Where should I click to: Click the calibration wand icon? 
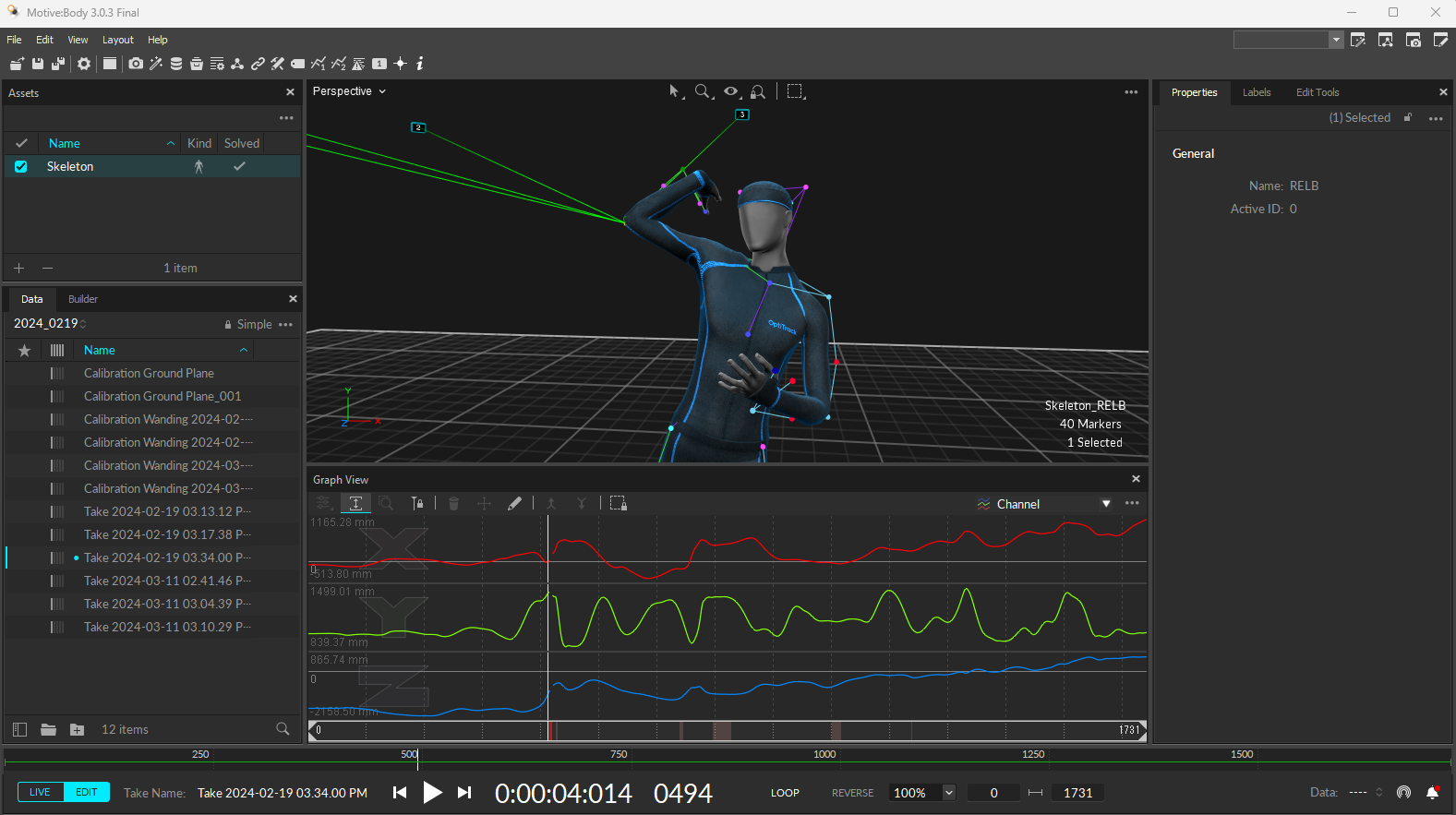point(156,64)
